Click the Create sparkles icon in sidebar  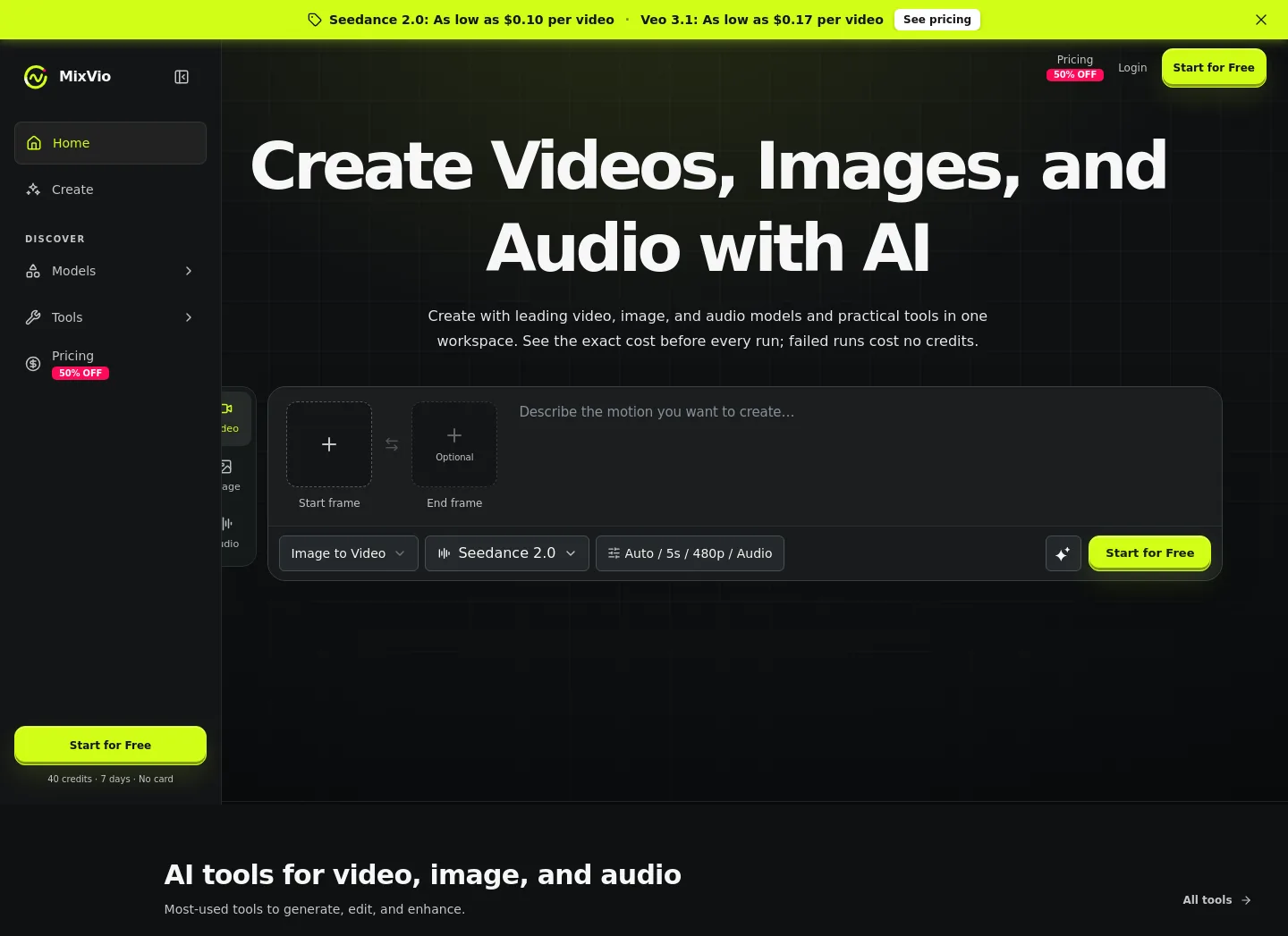(33, 190)
